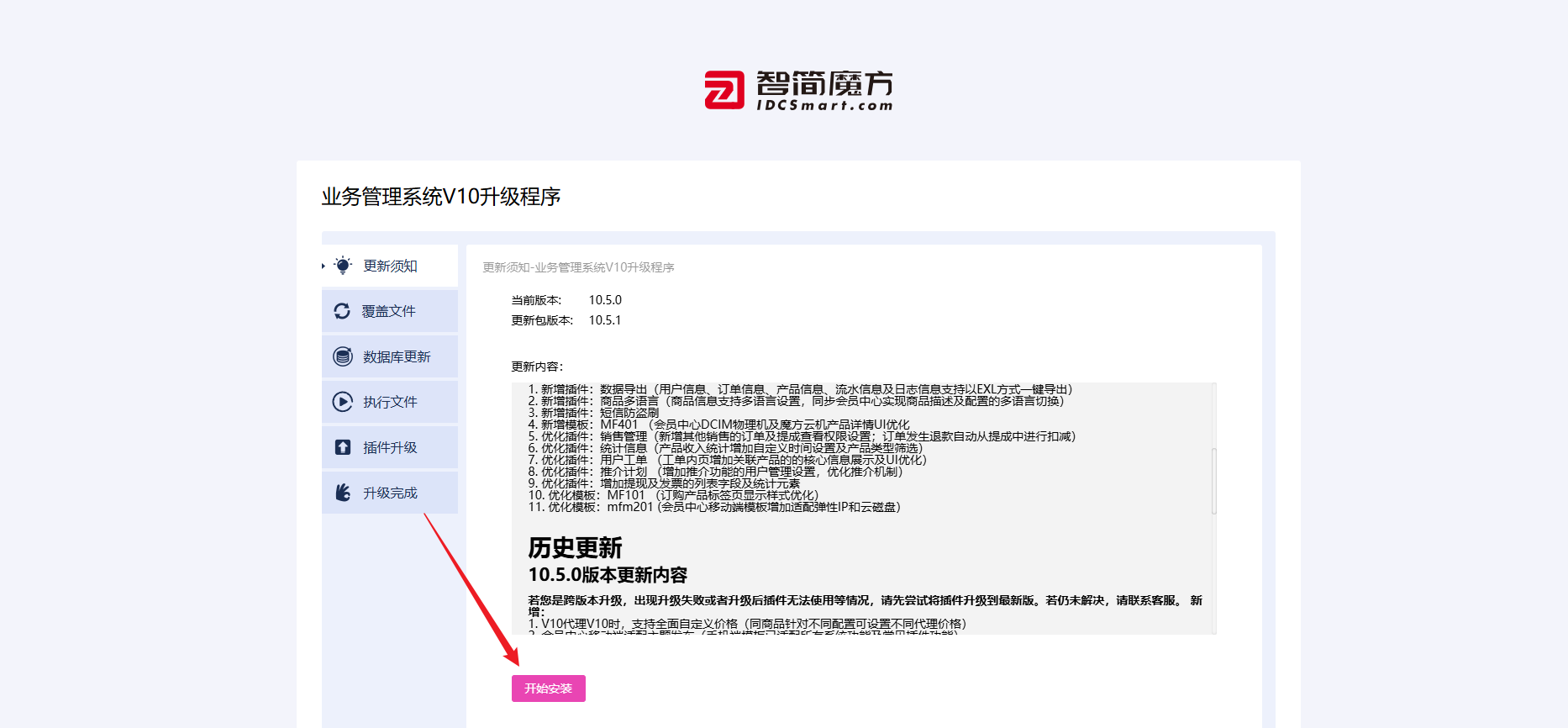The height and width of the screenshot is (728, 1568).
Task: Click changelog line 10 about MF101 template
Action: (673, 495)
